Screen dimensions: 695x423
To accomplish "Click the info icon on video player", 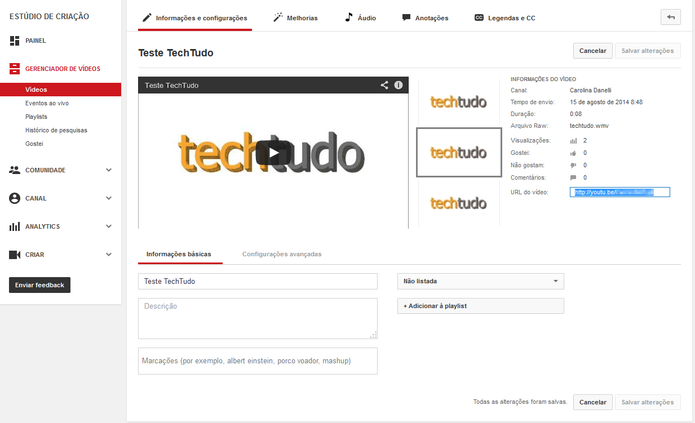I will pyautogui.click(x=398, y=85).
